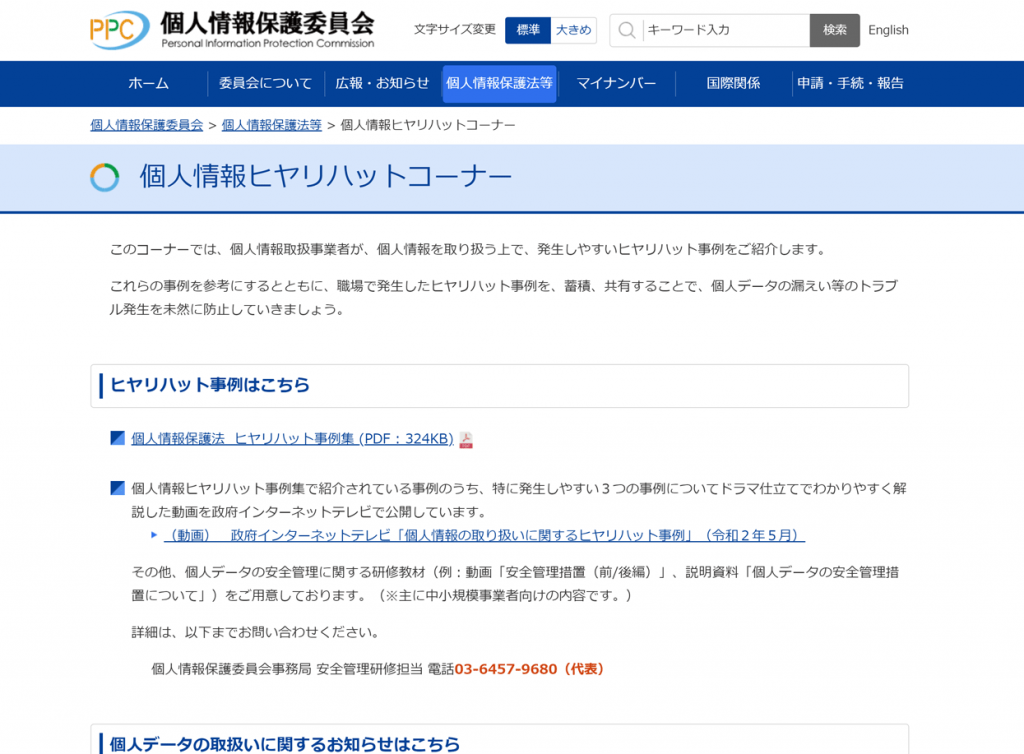
Task: Switch to the 広報・お知らせ section
Action: pyautogui.click(x=383, y=84)
